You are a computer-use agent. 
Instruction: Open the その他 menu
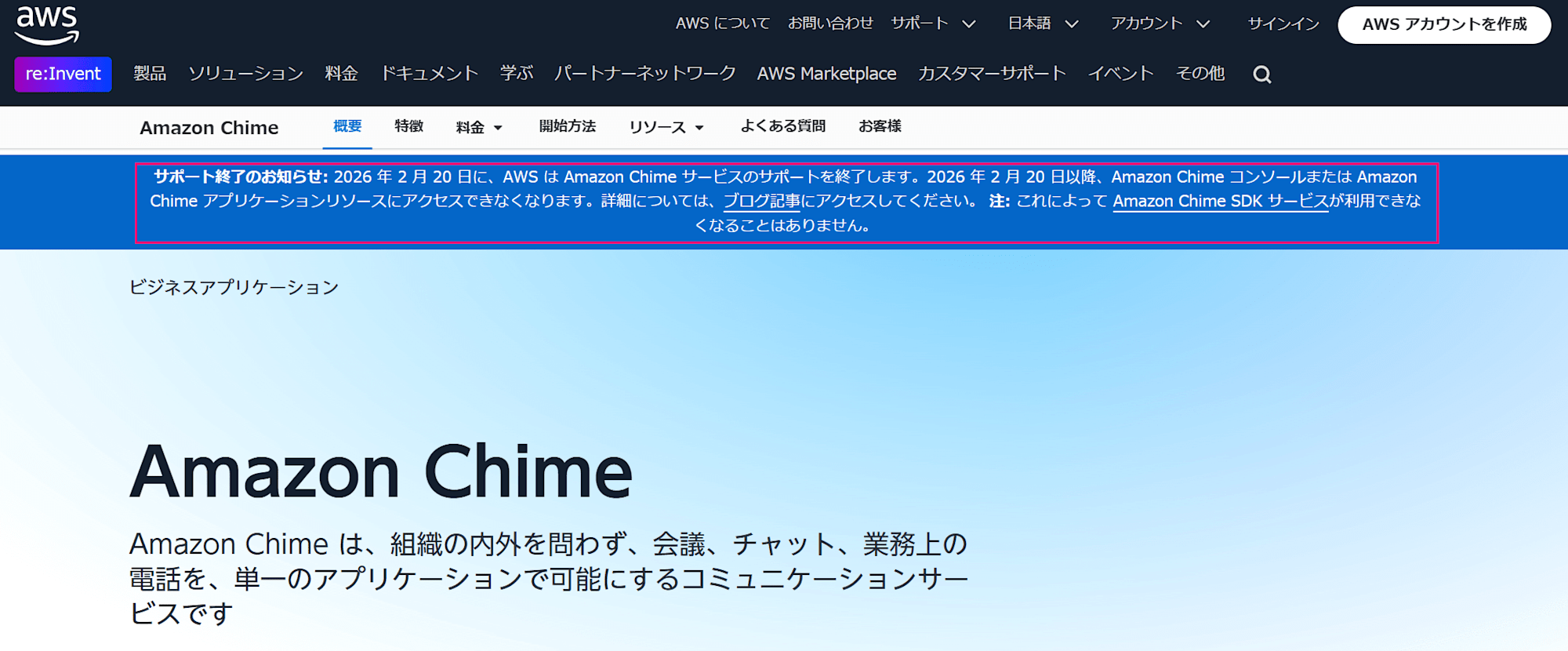coord(1200,74)
